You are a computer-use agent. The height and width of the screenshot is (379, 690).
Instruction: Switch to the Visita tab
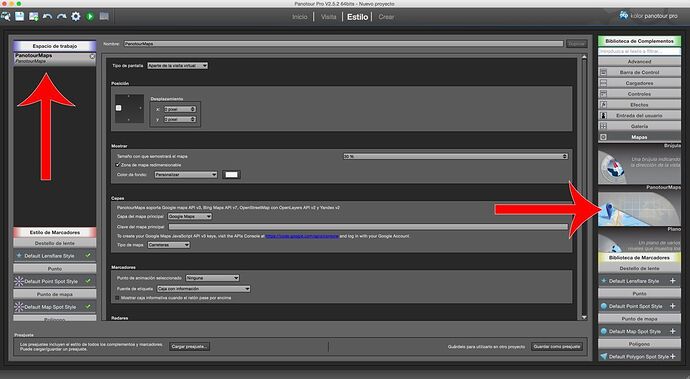point(328,17)
